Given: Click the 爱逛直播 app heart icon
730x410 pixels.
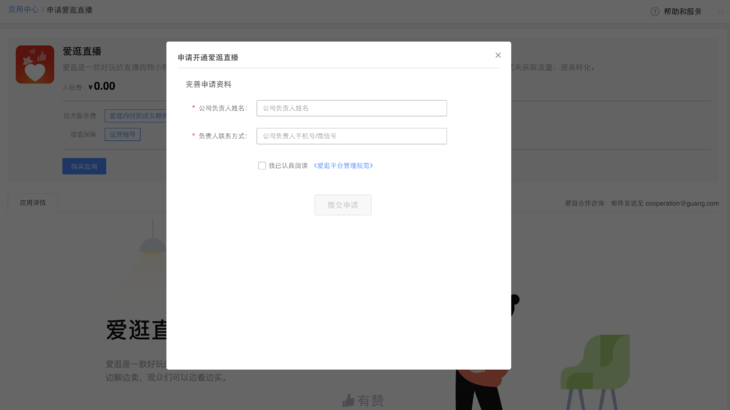Looking at the screenshot, I should (35, 64).
